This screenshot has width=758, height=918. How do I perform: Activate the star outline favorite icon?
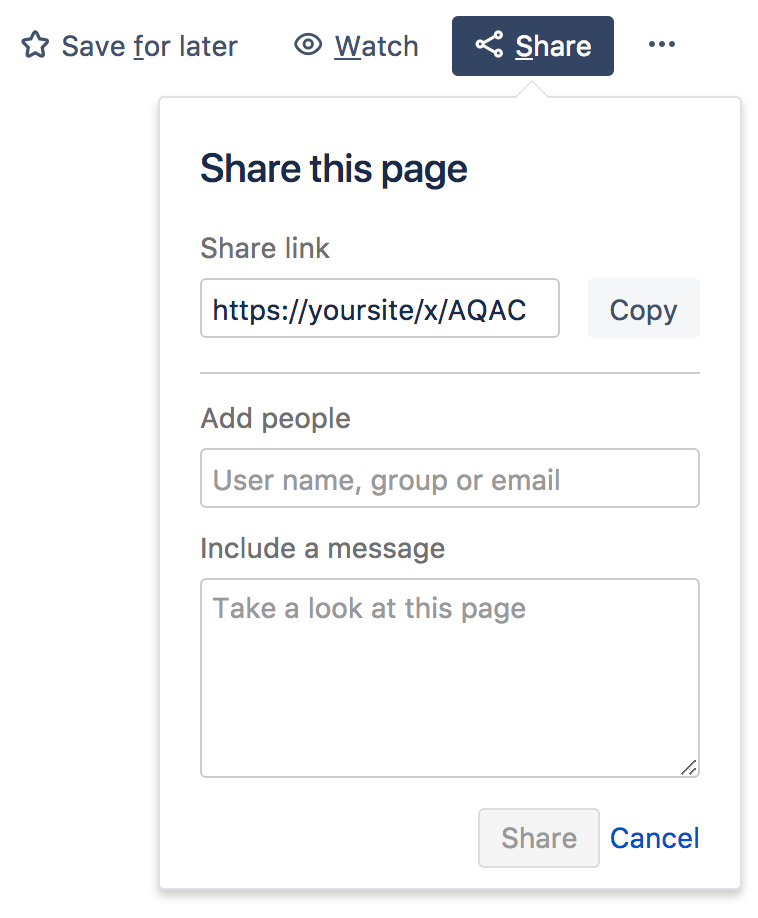tap(34, 45)
